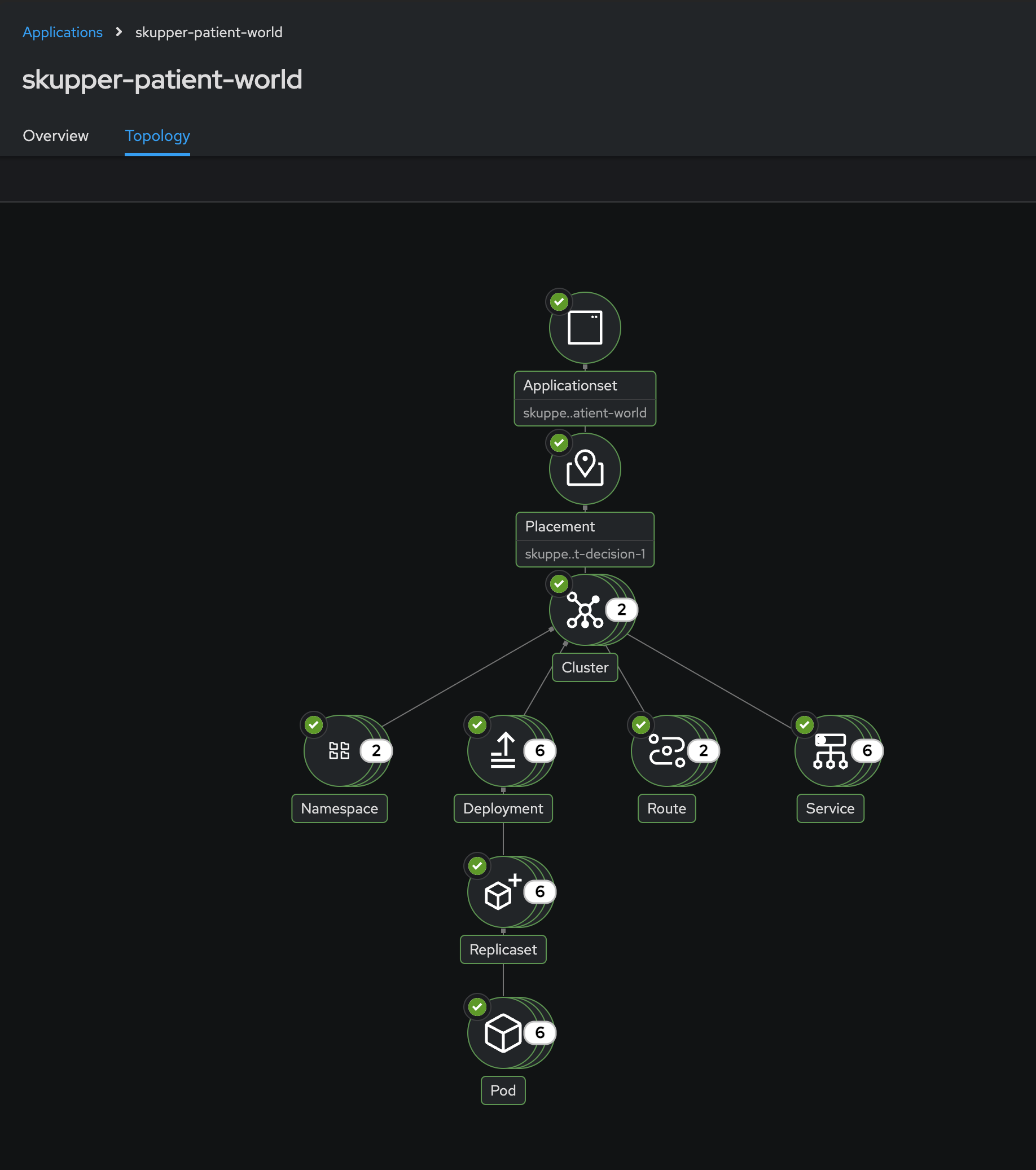
Task: Switch to the Overview tab
Action: click(55, 135)
